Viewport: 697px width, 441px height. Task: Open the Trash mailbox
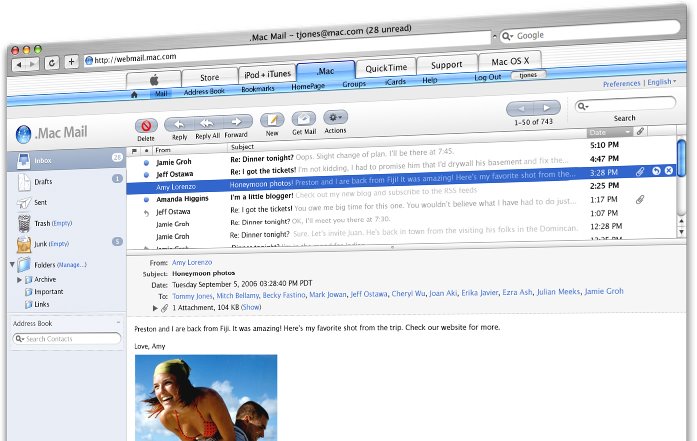[42, 223]
